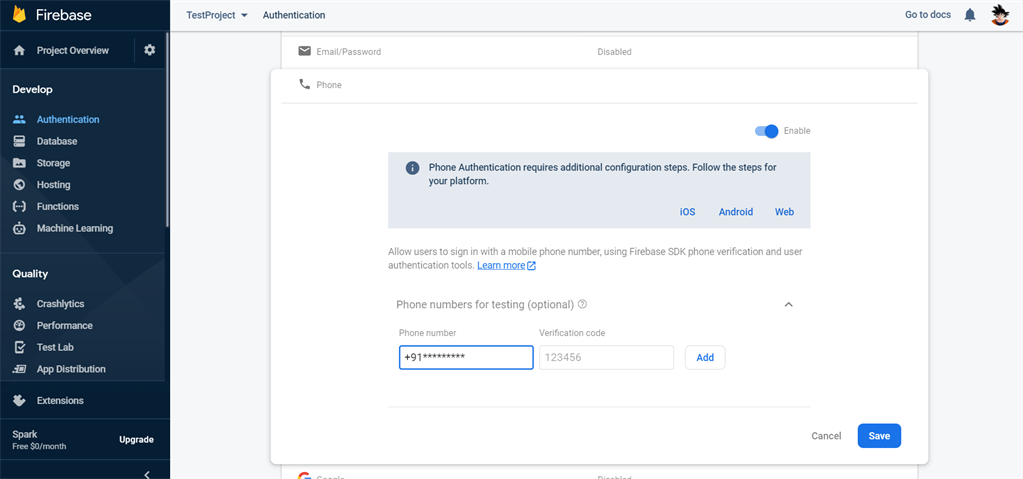1023x479 pixels.
Task: Click the Verification code input field
Action: (x=606, y=358)
